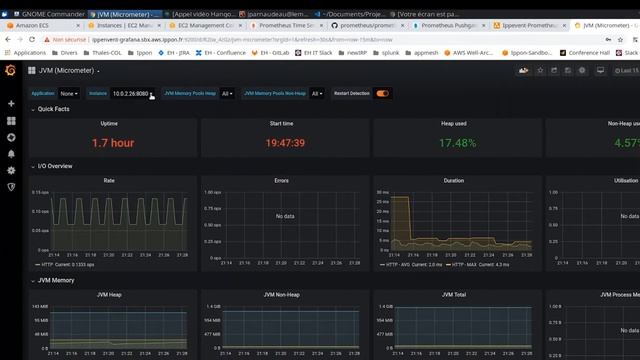Screen dimensions: 640x360
Task: Switch to the Ippevent Prometheus tab
Action: (527, 25)
